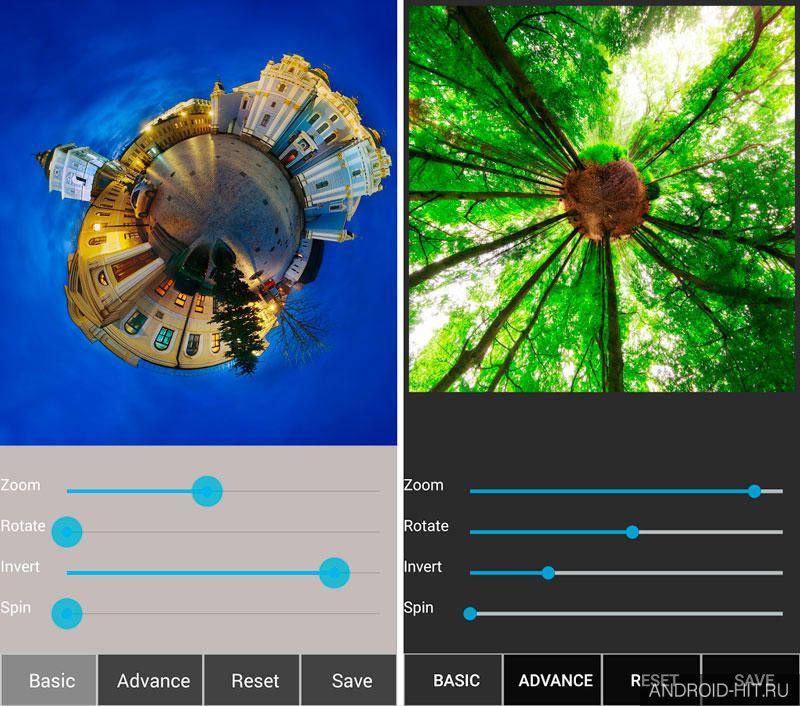Tap RESET button in right screen
Viewport: 800px width, 706px height.
point(652,680)
